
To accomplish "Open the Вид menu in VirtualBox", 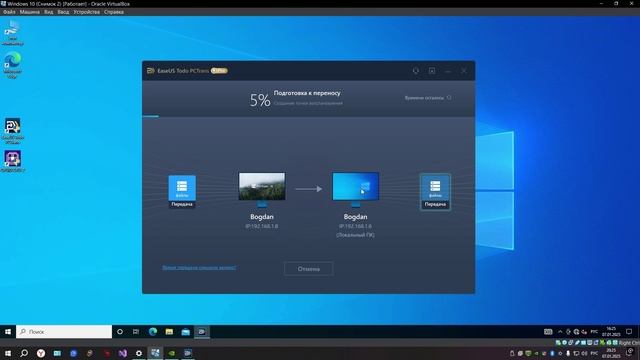I will coord(49,12).
